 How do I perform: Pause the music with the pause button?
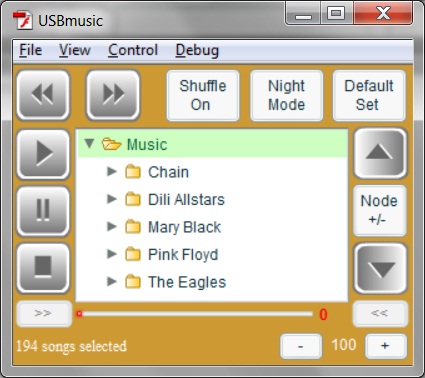point(43,211)
